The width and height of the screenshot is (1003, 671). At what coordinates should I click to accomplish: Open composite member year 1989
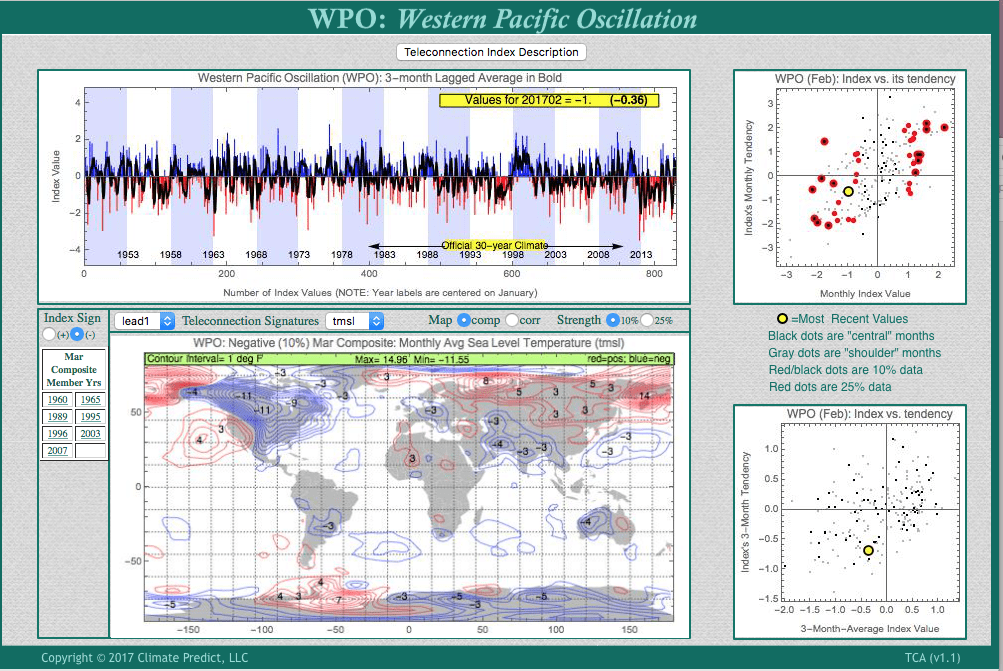point(58,416)
